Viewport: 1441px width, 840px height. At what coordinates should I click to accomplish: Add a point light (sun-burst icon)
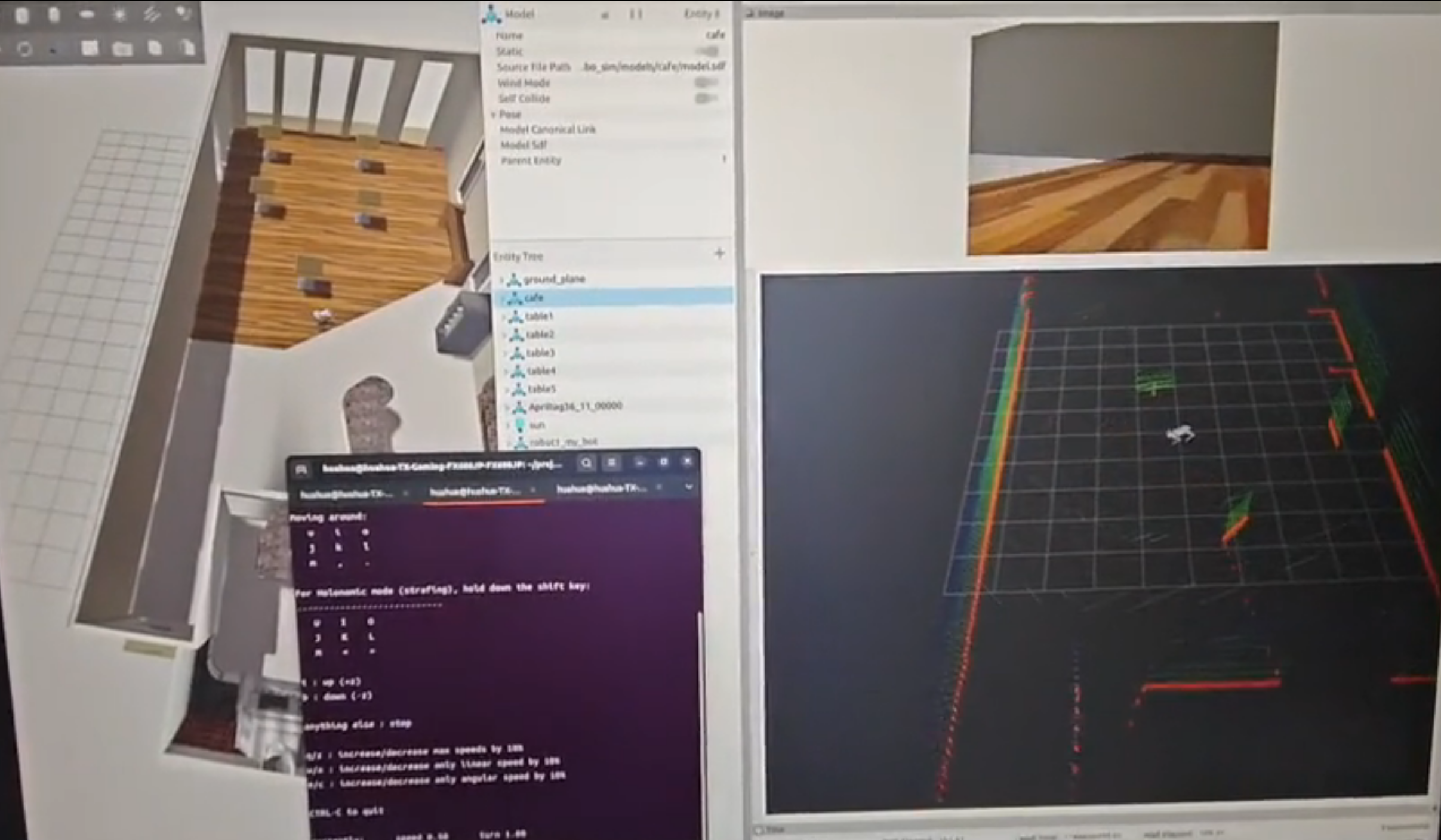[x=119, y=16]
